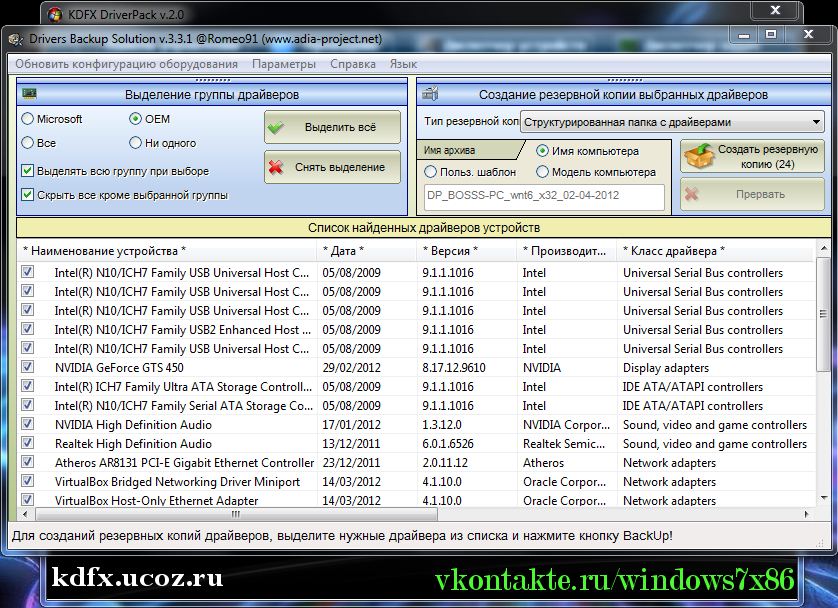The image size is (838, 608).
Task: Click the vertical scrollbar thumb
Action: pos(824,314)
